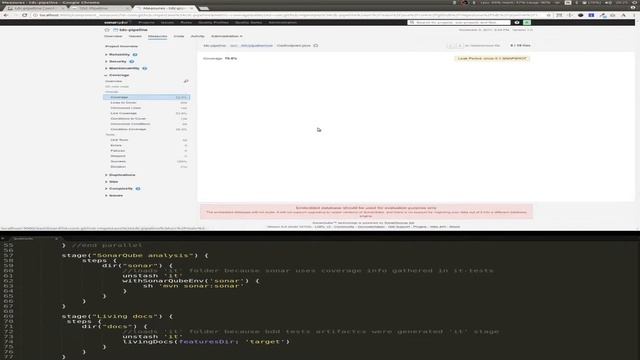Expand the Maintainability section in sidebar
Screen dimensions: 640x360
[124, 68]
